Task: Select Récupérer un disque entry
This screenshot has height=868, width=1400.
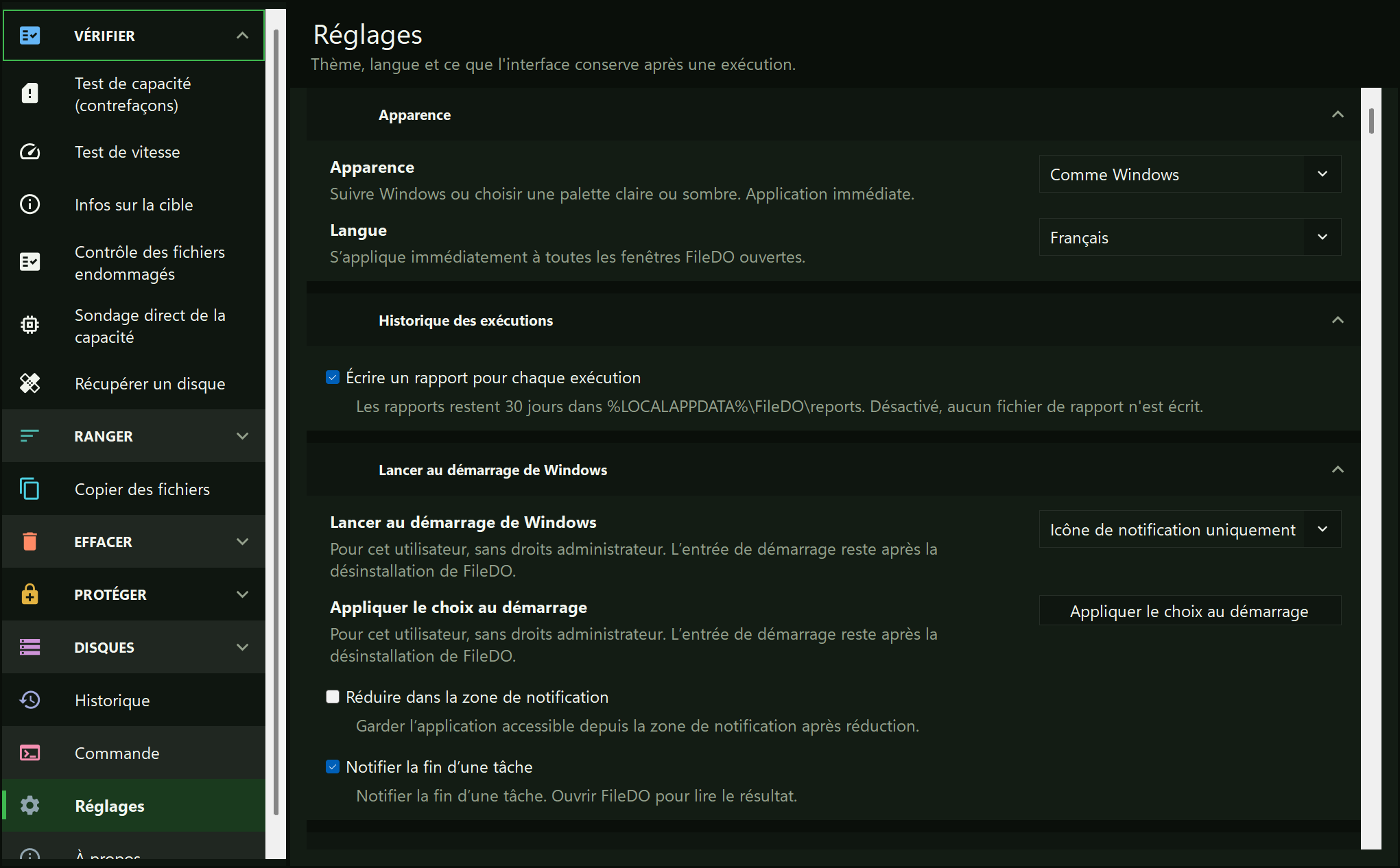Action: click(134, 383)
